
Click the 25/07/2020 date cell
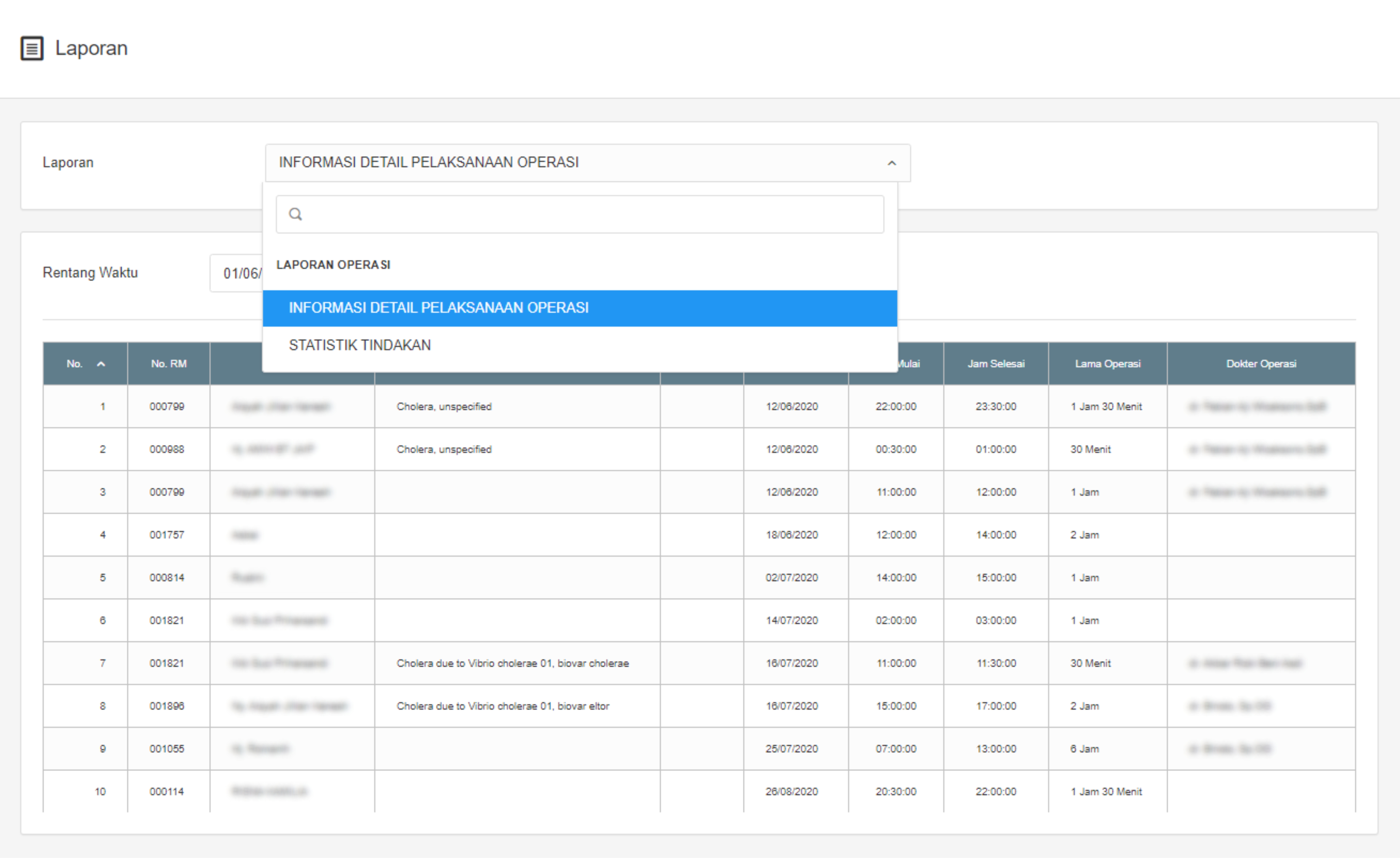pyautogui.click(x=791, y=749)
